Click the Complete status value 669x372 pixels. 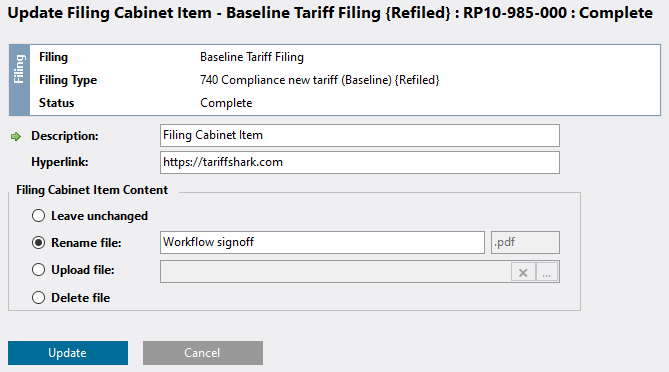[x=226, y=103]
